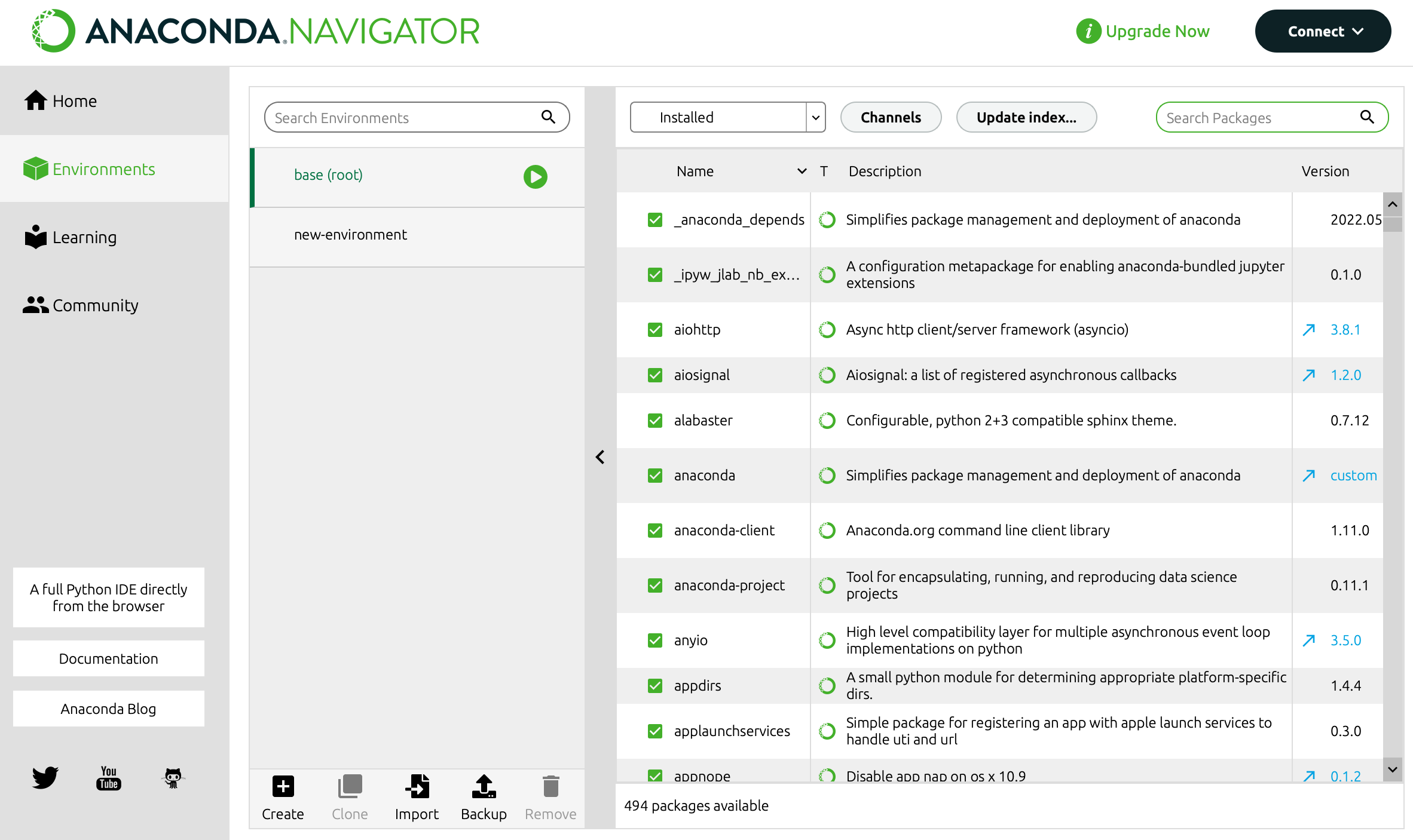Click the Search Packages magnifier icon
The width and height of the screenshot is (1413, 840).
pos(1367,117)
